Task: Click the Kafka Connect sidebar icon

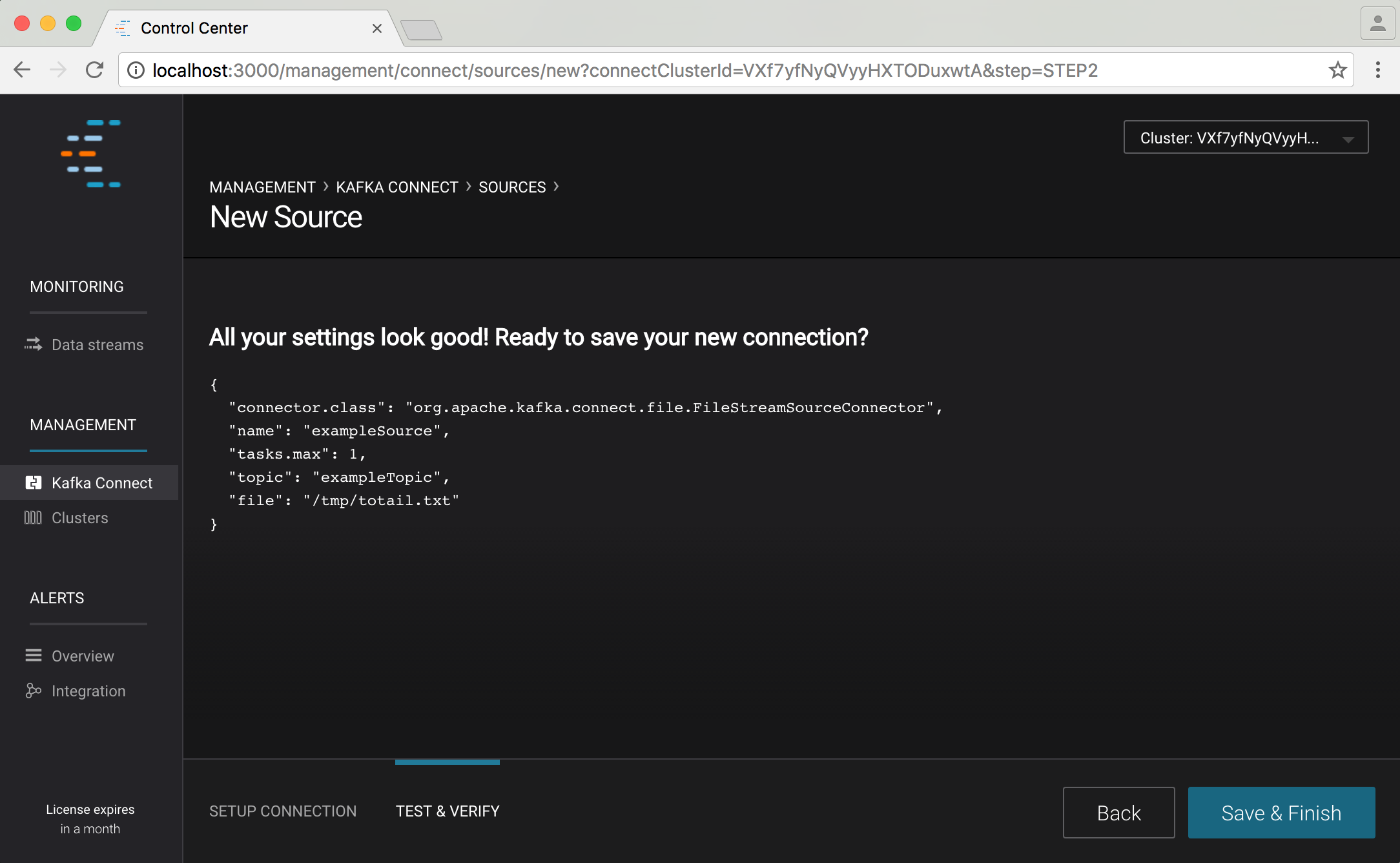Action: pos(34,483)
